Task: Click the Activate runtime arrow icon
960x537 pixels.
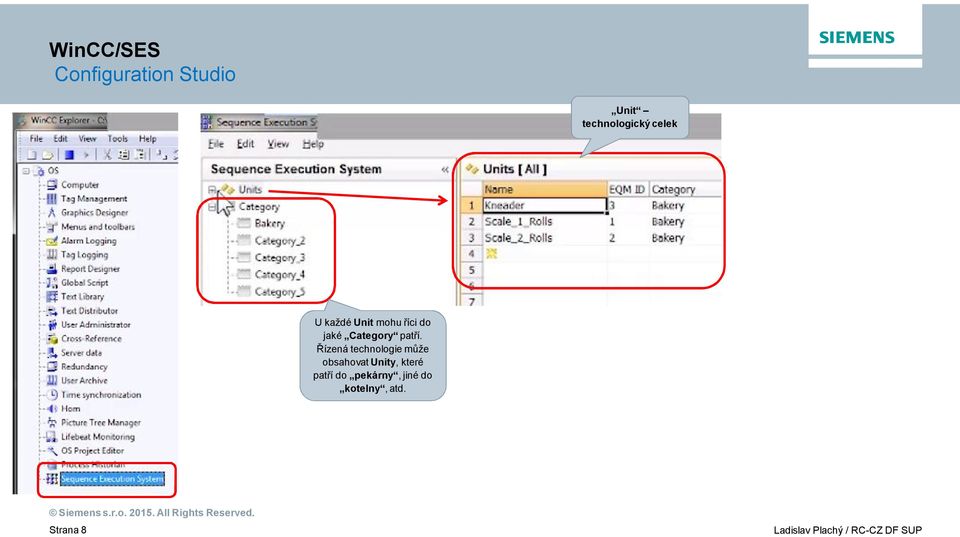Action: tap(86, 155)
